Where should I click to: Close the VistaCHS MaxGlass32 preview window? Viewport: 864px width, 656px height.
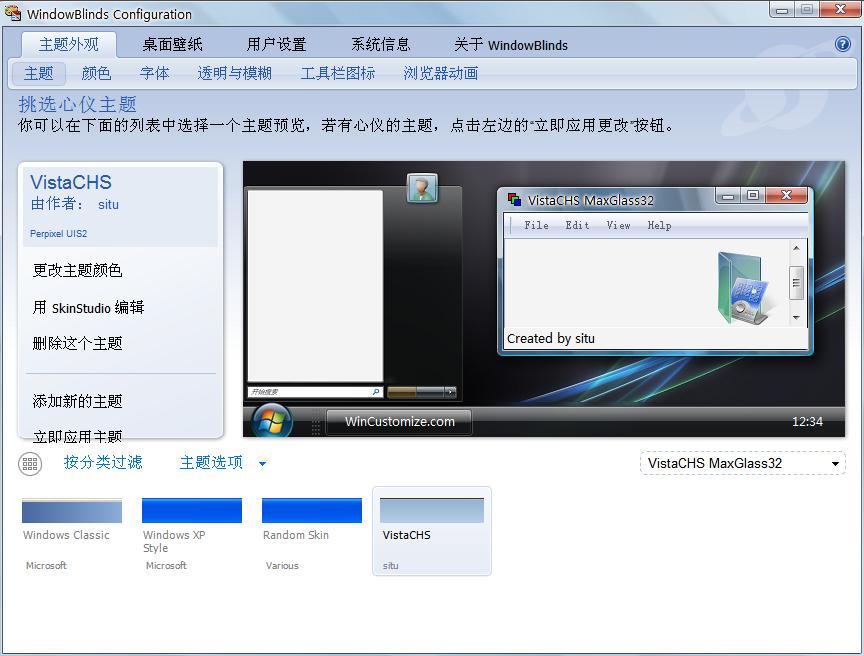pos(786,196)
